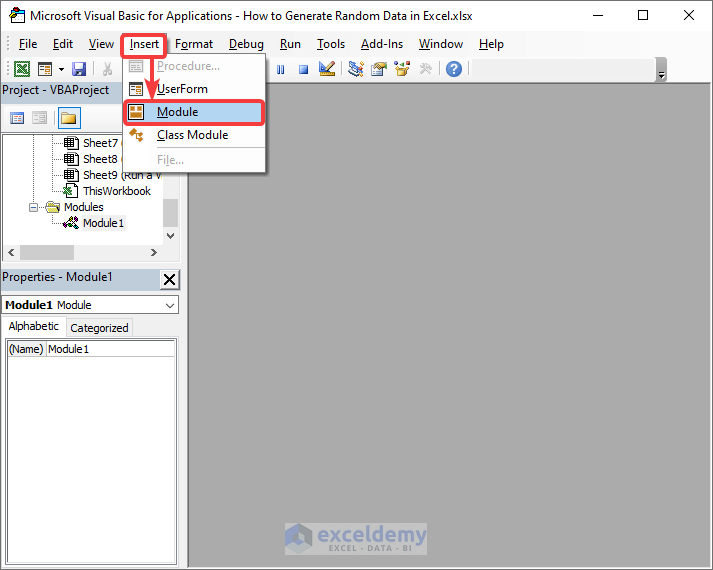Click the Insert UserForm toolbar icon
The width and height of the screenshot is (713, 570).
45,69
